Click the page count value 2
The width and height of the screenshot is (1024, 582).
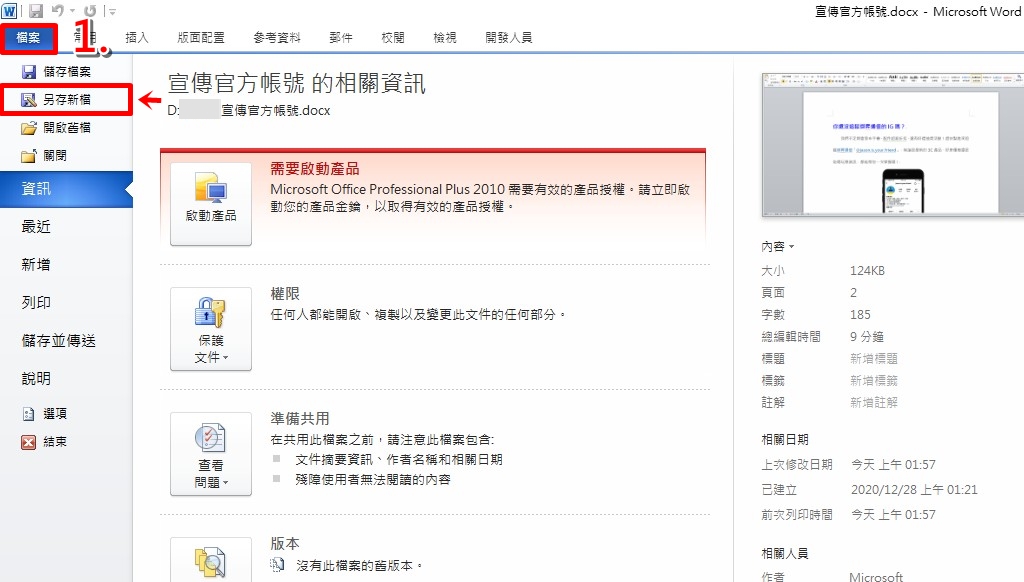click(x=854, y=293)
